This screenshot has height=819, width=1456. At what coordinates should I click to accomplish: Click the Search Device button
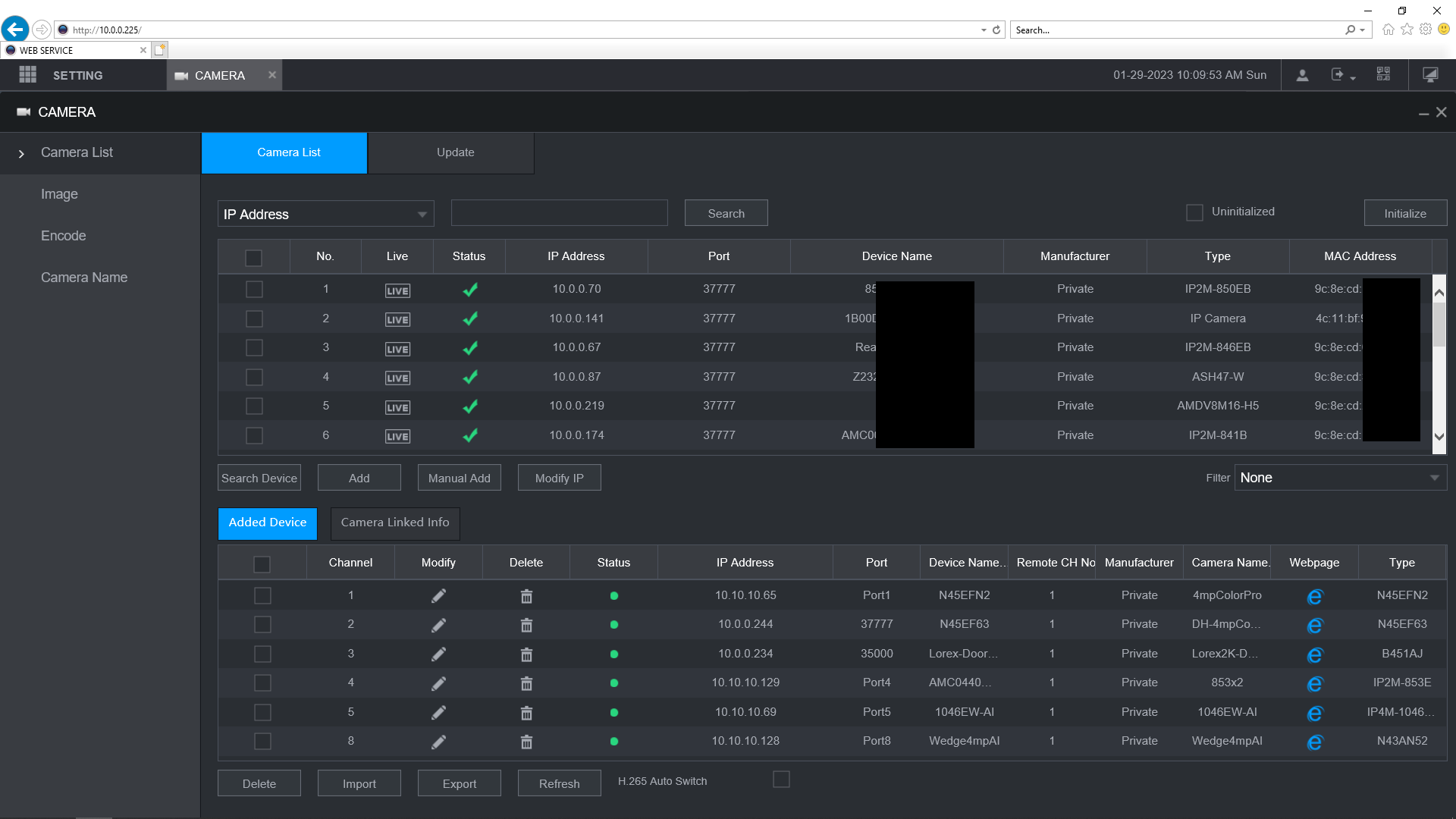pos(259,478)
